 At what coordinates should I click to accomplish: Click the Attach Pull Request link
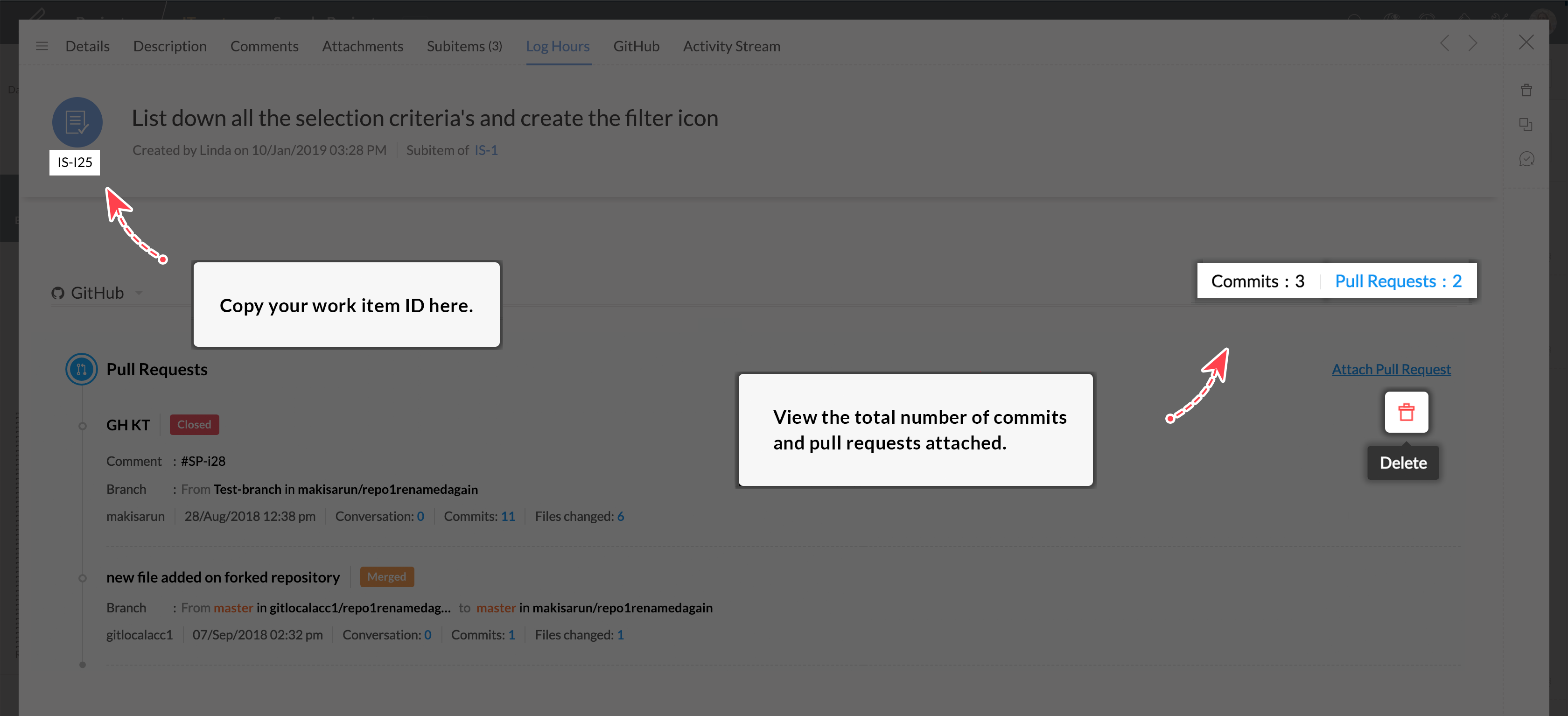(1391, 370)
